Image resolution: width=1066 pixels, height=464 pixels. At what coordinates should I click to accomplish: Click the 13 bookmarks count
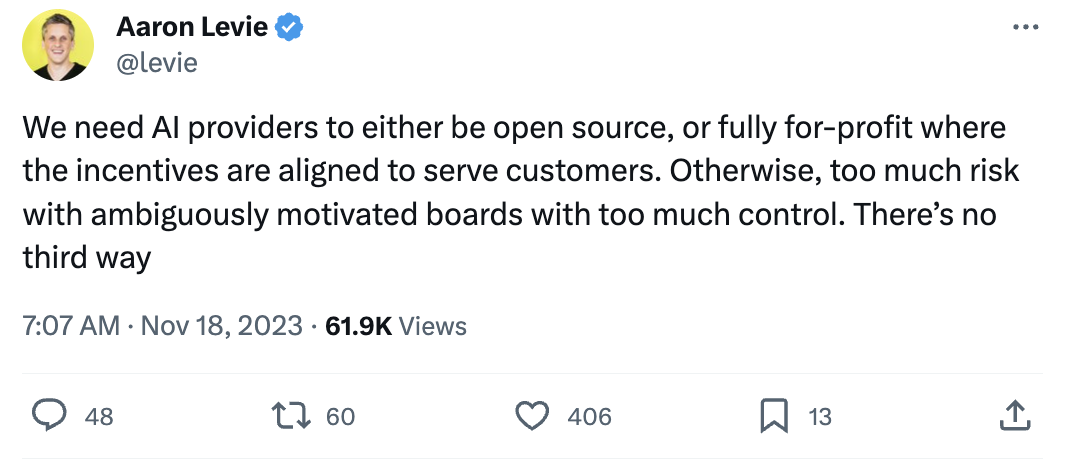[820, 416]
